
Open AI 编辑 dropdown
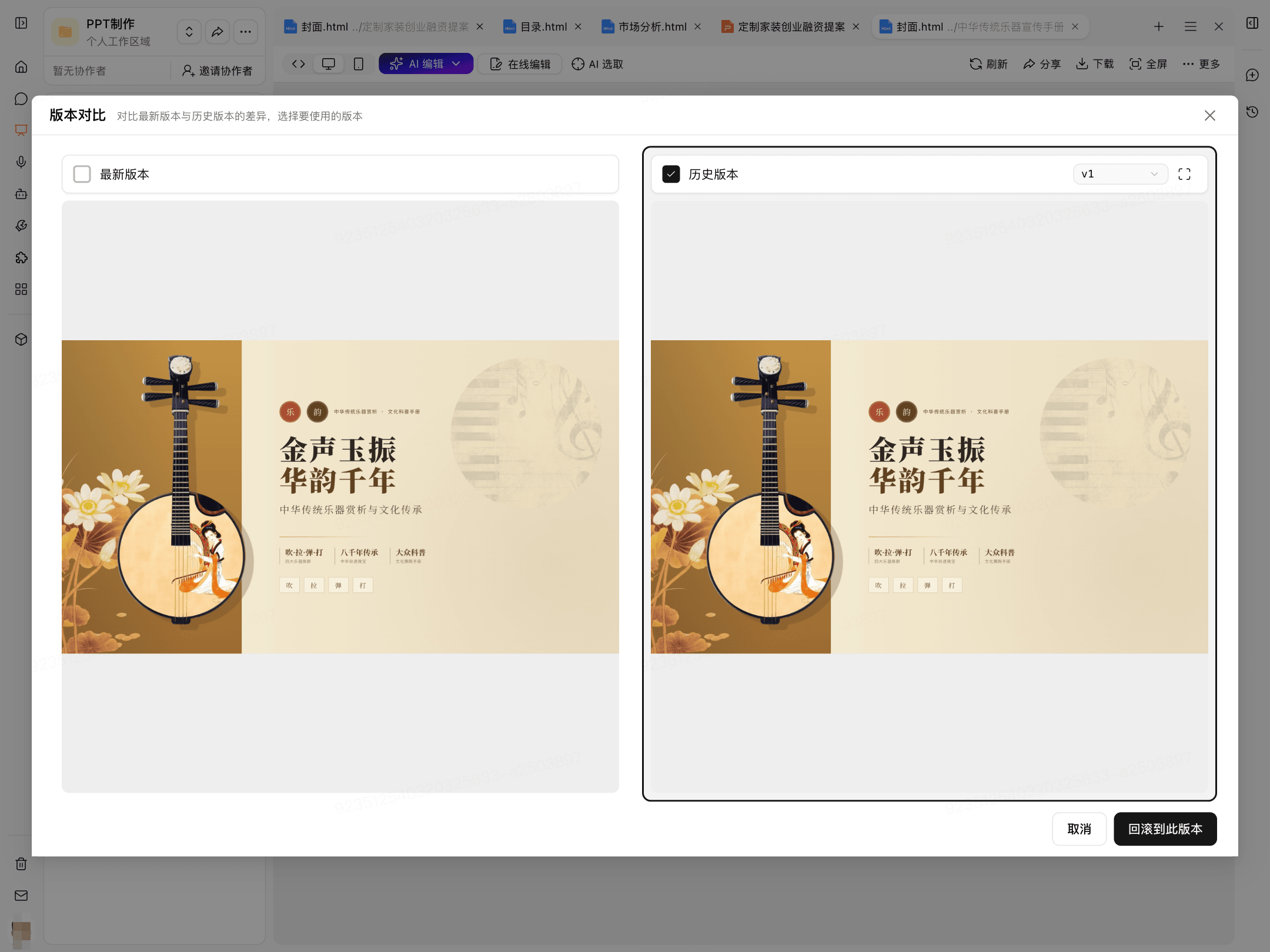[x=426, y=64]
